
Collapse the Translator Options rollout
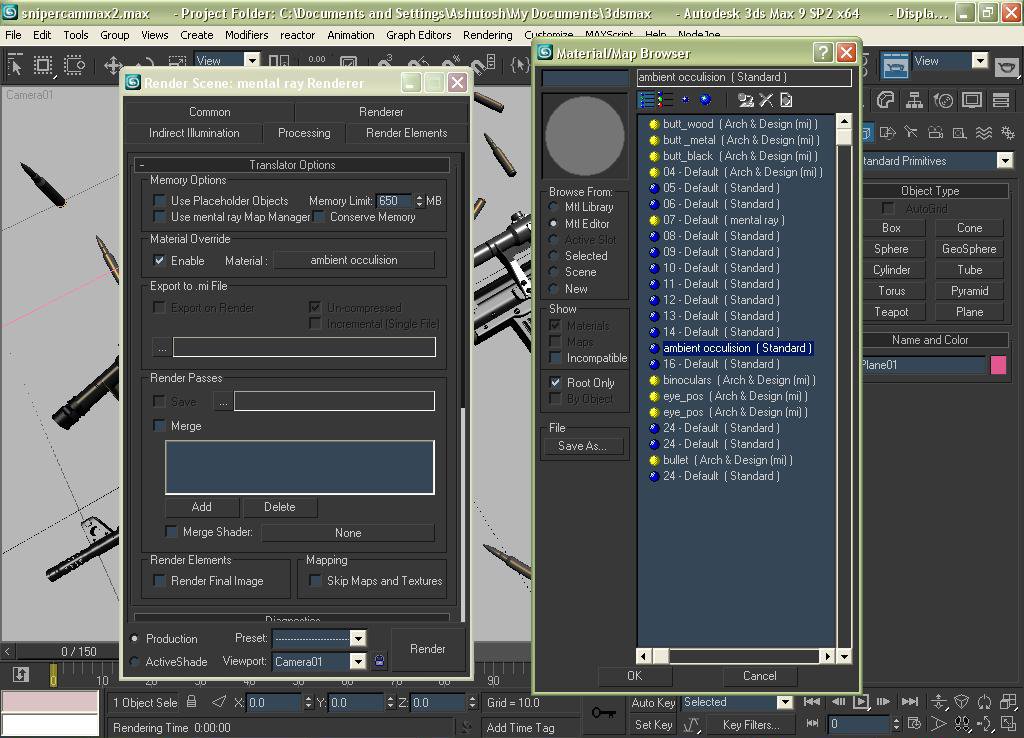292,165
